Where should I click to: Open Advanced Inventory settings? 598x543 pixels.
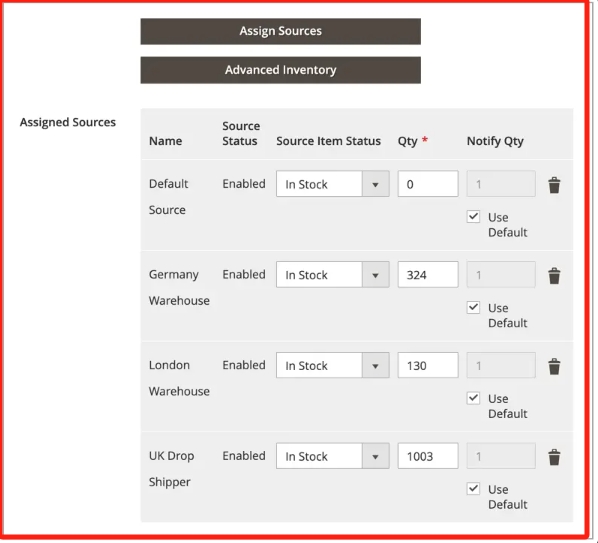click(x=281, y=70)
